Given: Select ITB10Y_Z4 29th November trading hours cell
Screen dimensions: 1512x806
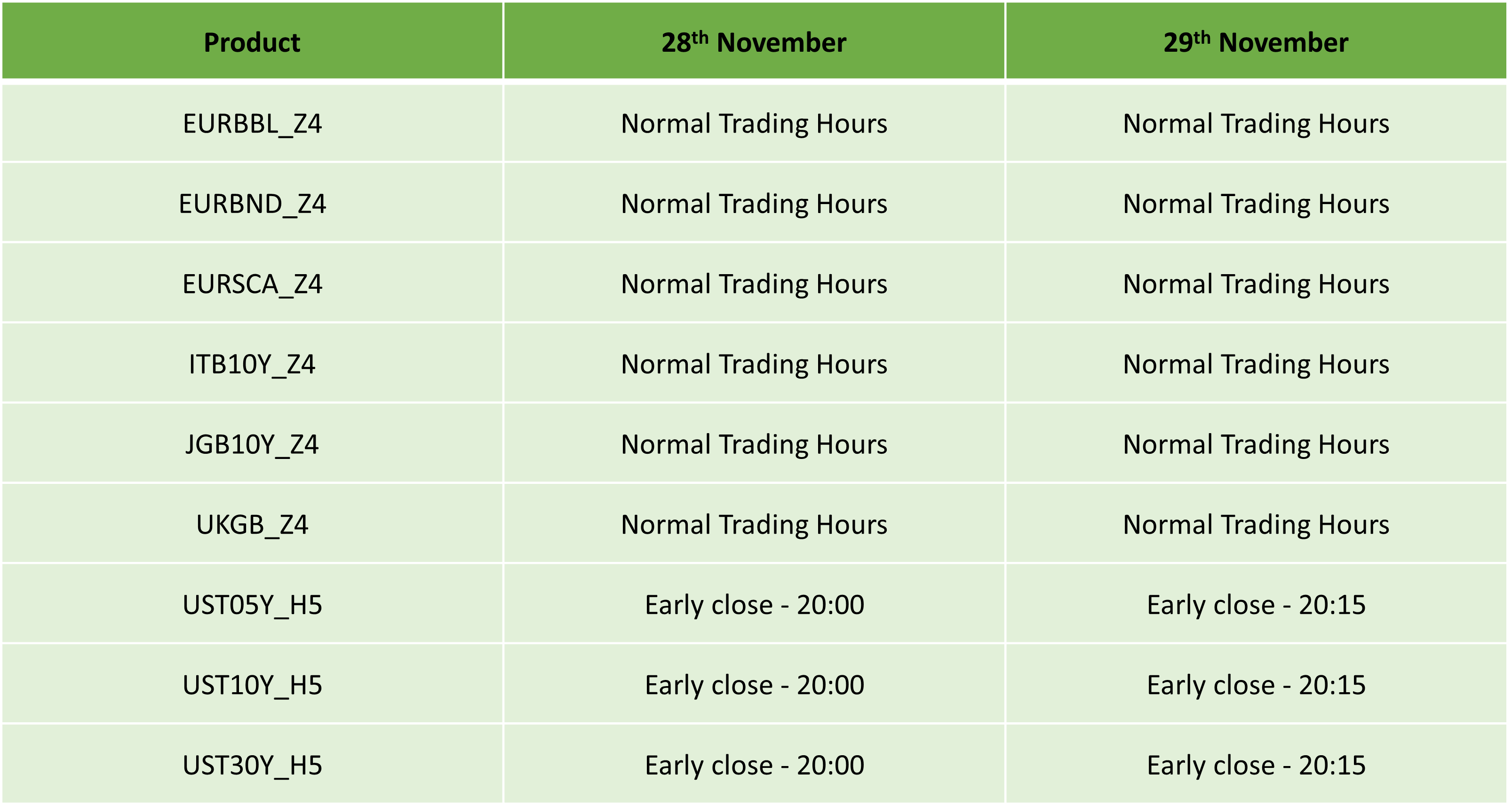Looking at the screenshot, I should click(1256, 363).
